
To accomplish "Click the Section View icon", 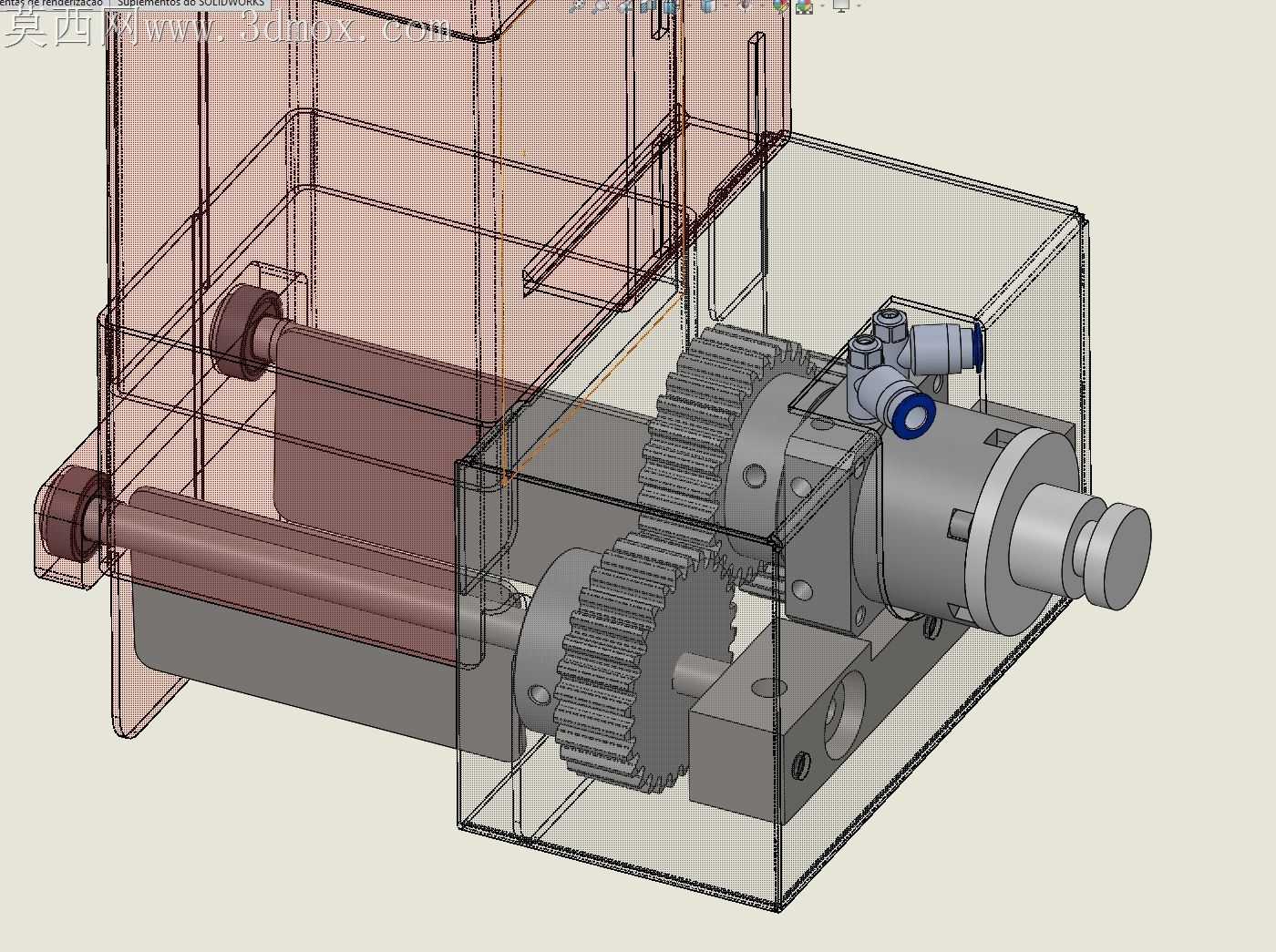I will click(x=648, y=5).
